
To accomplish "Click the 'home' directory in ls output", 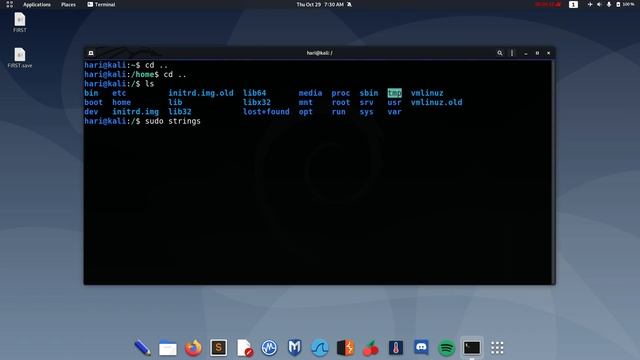I will tap(121, 102).
